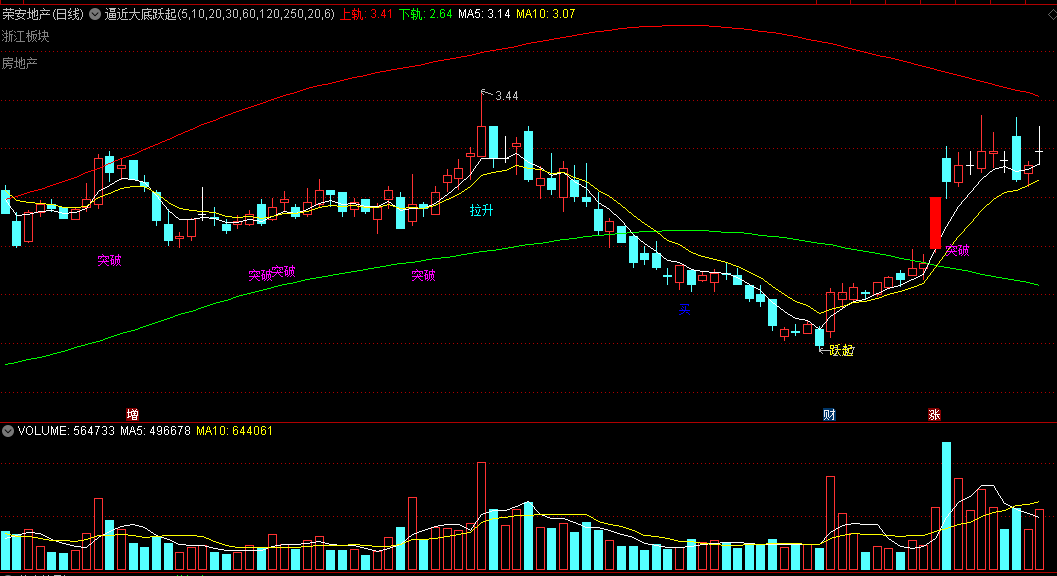The height and width of the screenshot is (576, 1057).
Task: Click the cyan 拉升 signal label
Action: 481,210
